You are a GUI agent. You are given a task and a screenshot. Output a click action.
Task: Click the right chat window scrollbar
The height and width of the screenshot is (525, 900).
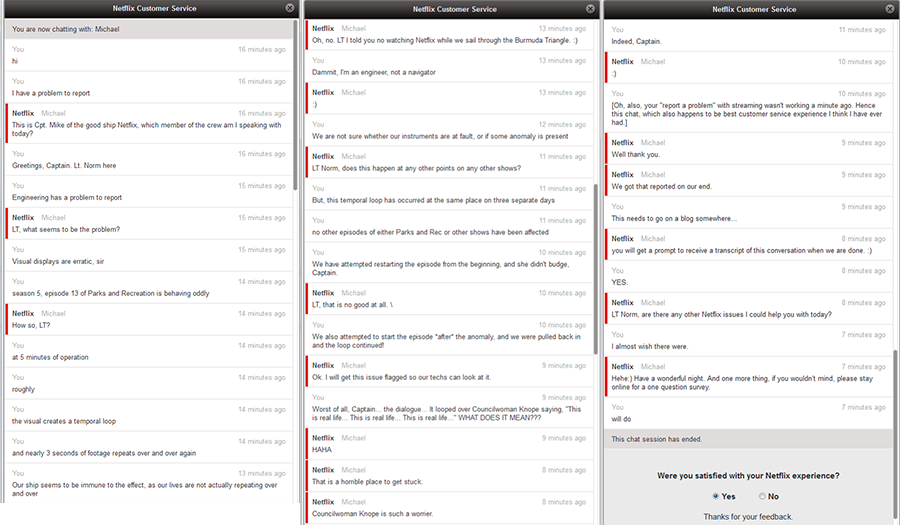(x=895, y=436)
